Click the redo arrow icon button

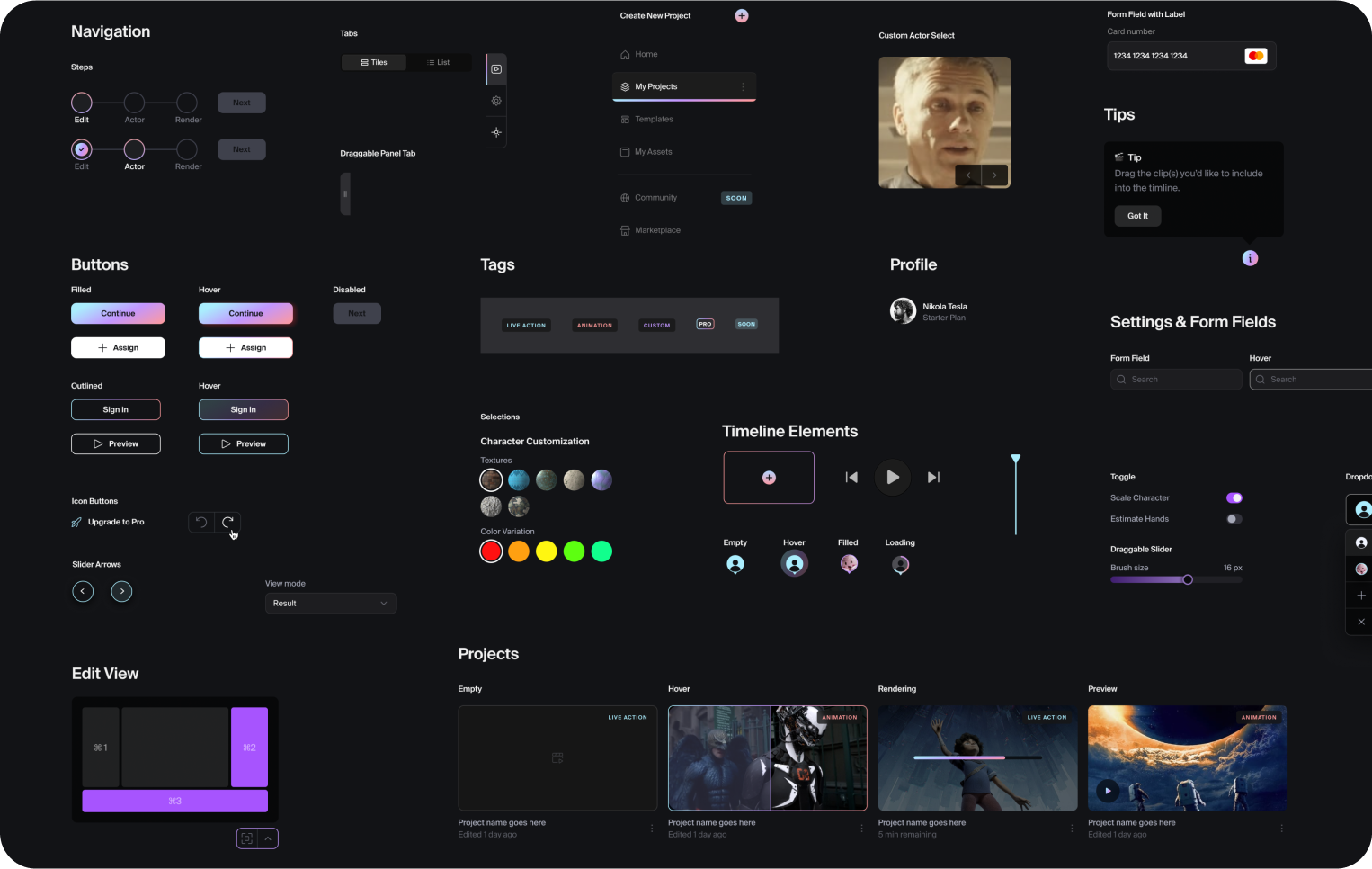pyautogui.click(x=227, y=522)
